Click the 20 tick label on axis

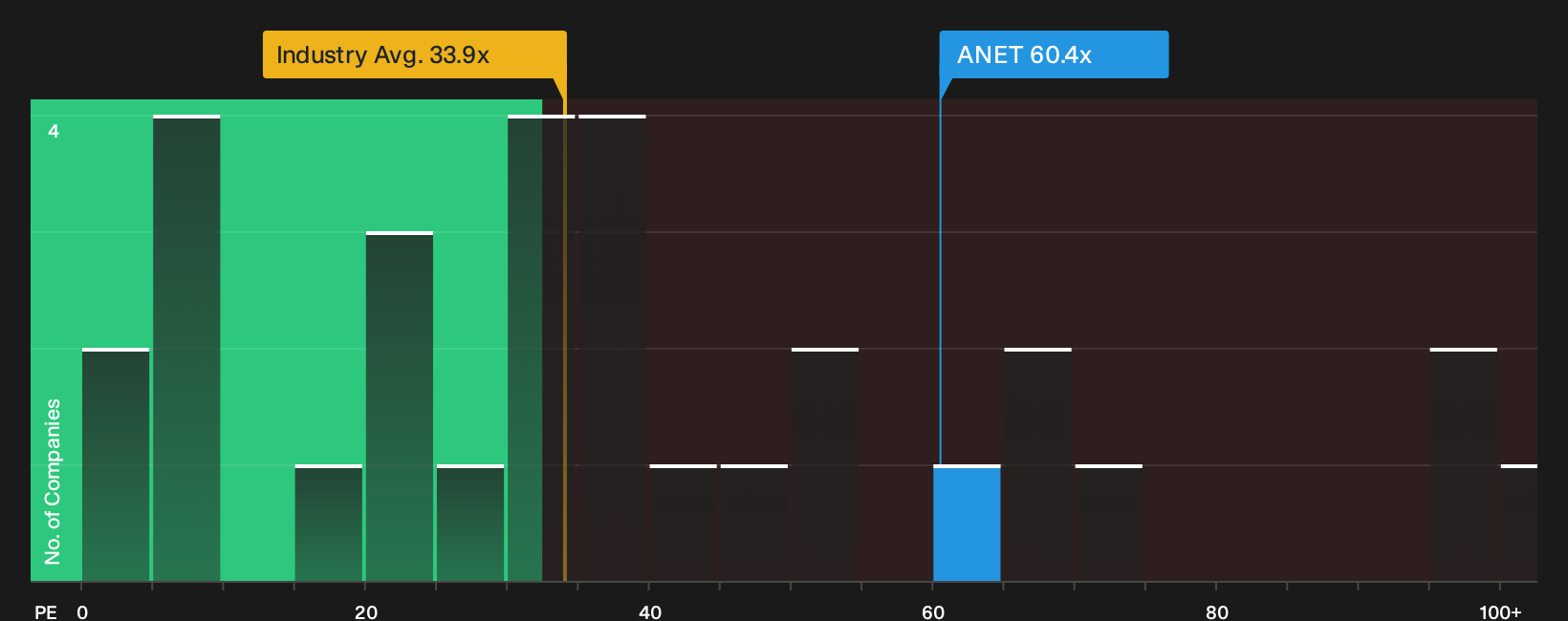(x=366, y=611)
